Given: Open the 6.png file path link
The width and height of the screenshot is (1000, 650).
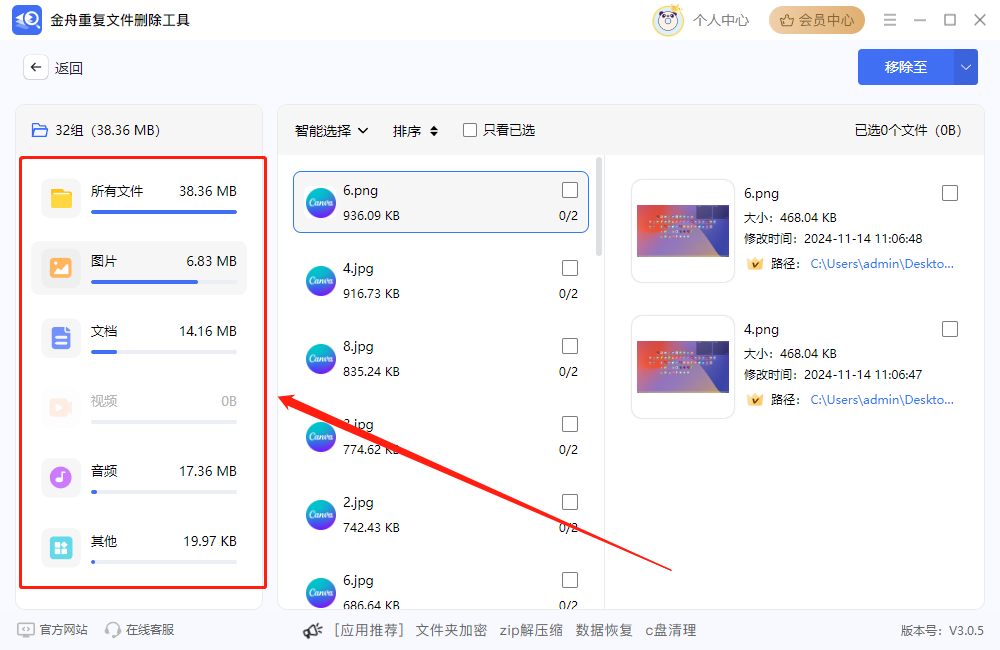Looking at the screenshot, I should 882,263.
